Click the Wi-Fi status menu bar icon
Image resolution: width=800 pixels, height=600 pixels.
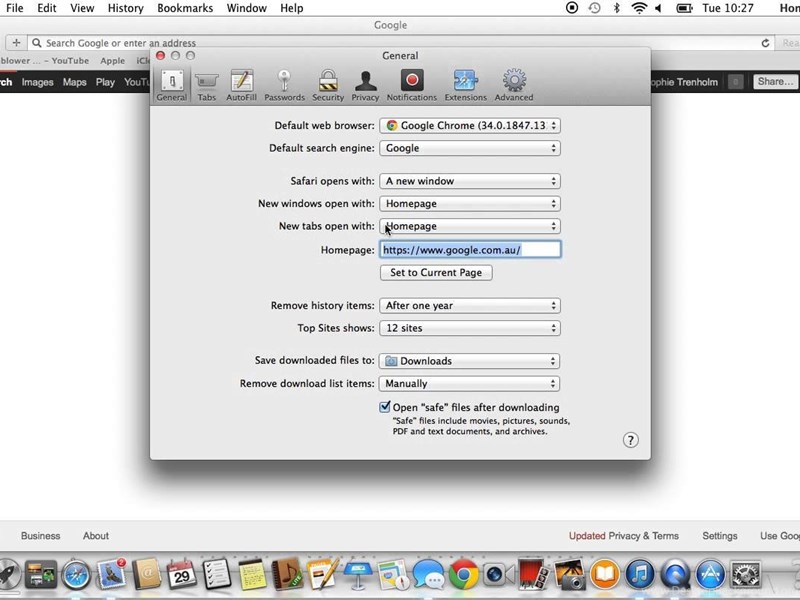pos(639,8)
